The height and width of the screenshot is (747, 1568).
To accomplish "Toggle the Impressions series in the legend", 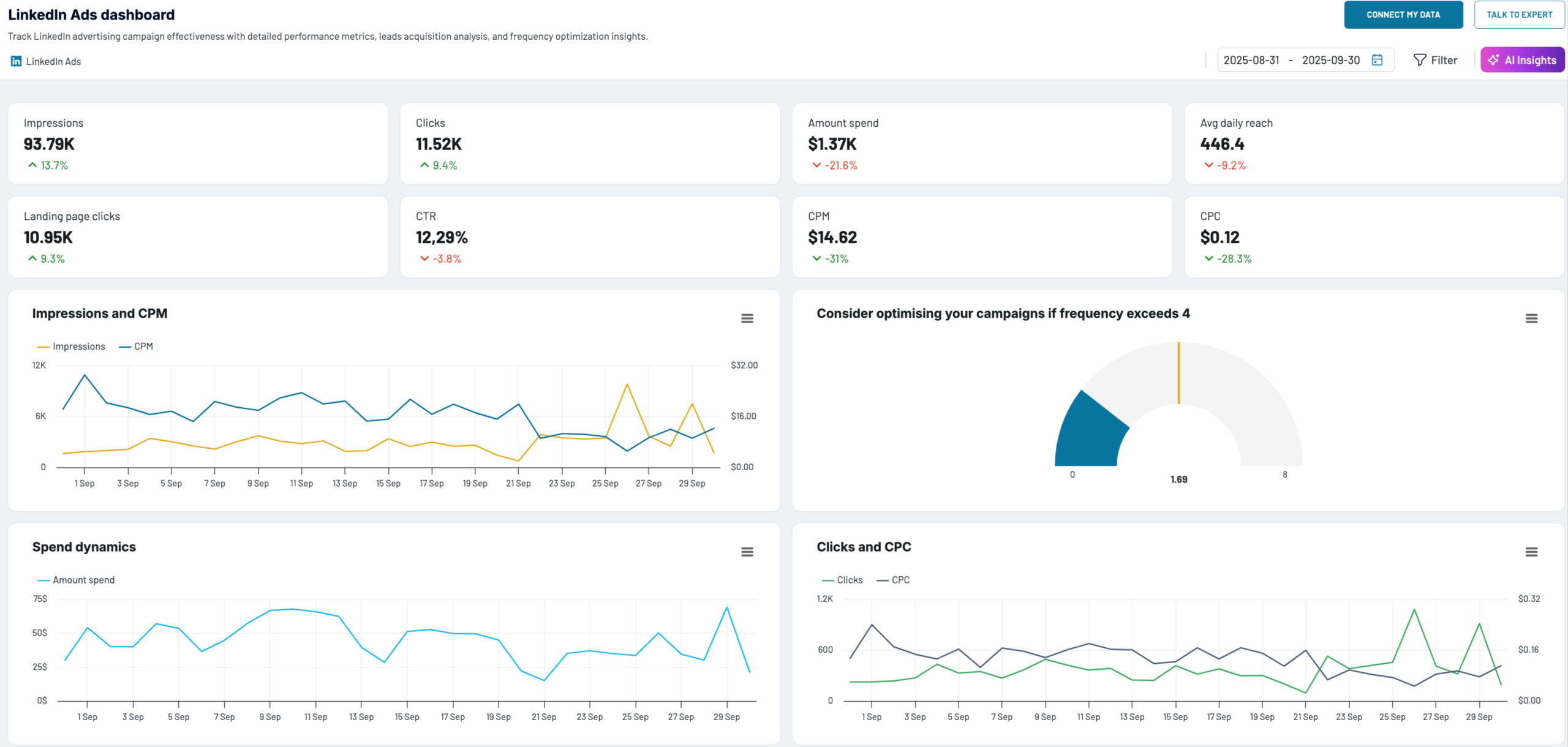I will click(x=78, y=347).
